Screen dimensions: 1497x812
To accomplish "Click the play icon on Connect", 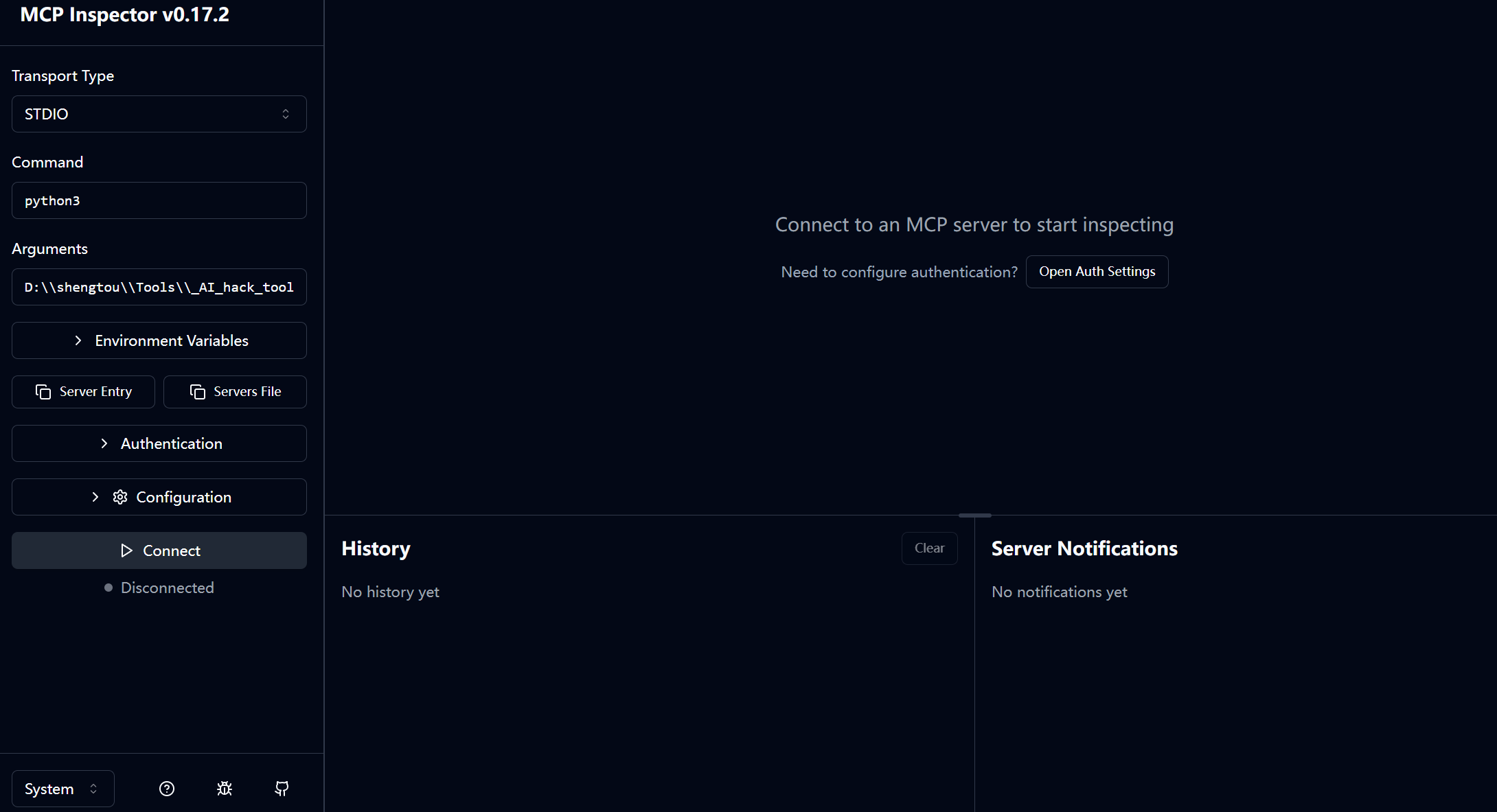I will point(126,550).
